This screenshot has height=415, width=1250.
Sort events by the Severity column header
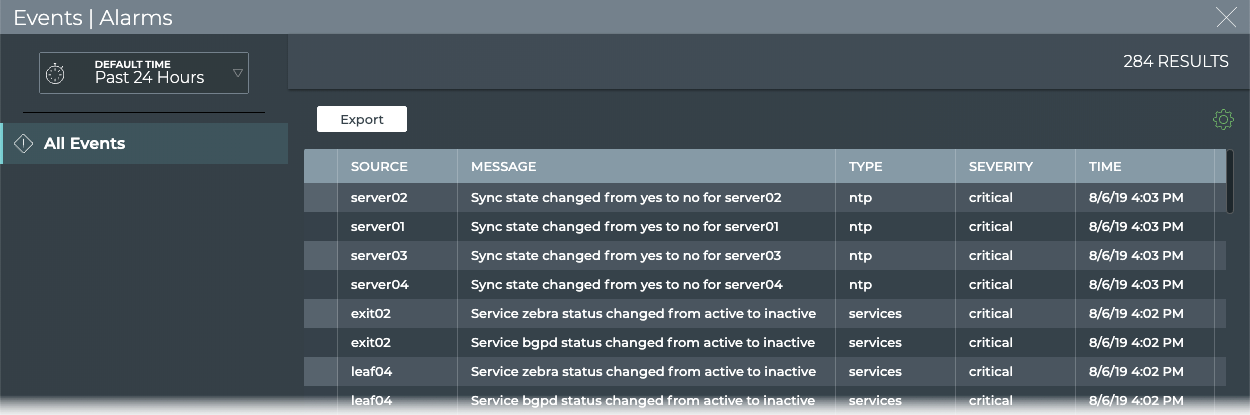click(x=1000, y=167)
